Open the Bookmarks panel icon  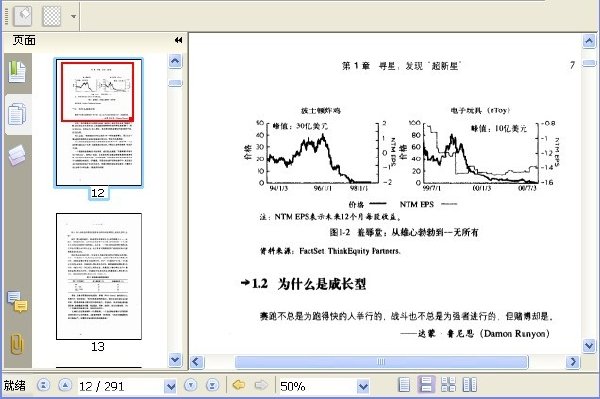[17, 72]
